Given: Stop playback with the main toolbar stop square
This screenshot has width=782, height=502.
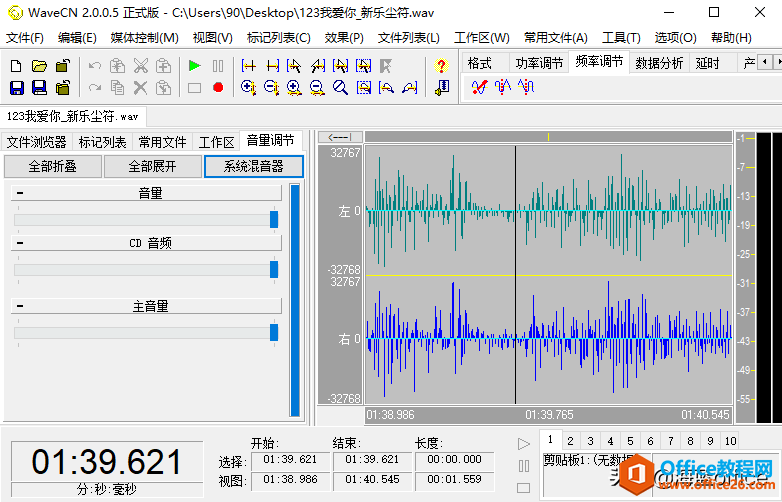Looking at the screenshot, I should pos(195,88).
